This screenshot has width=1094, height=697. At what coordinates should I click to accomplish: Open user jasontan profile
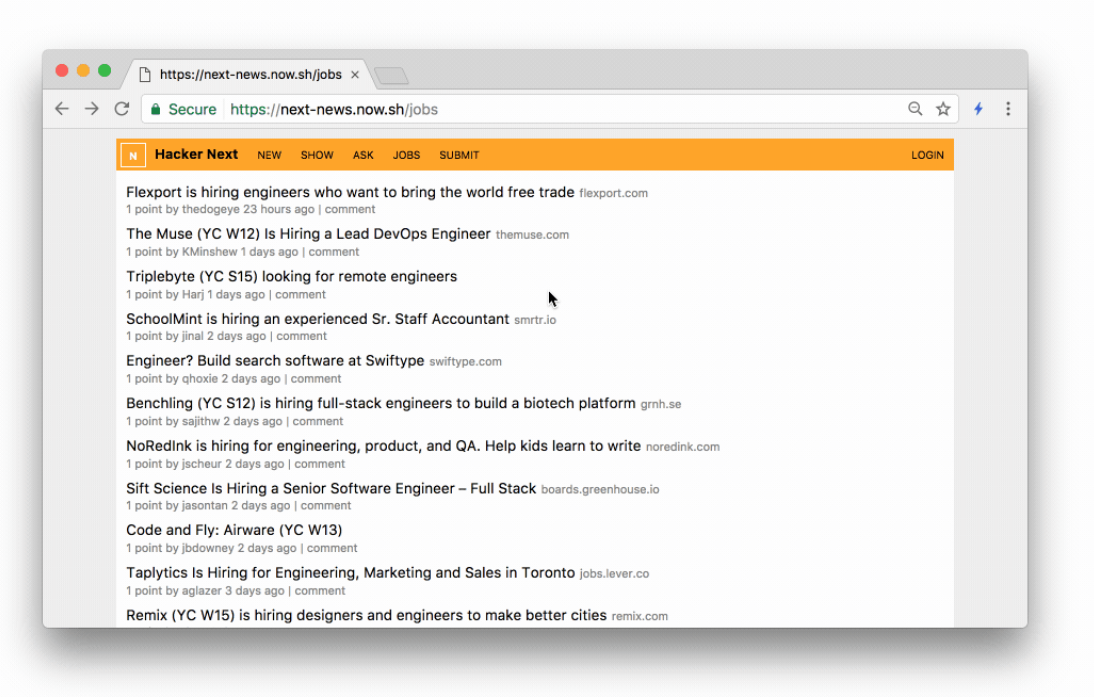point(204,506)
